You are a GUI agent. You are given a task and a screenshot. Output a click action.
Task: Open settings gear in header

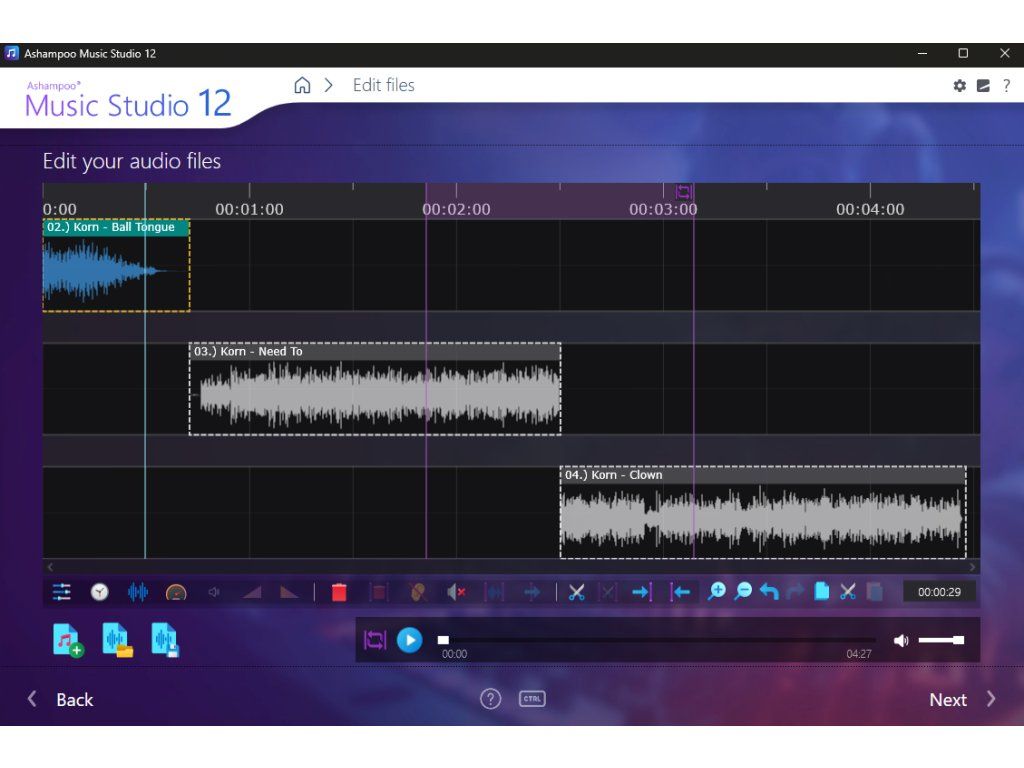pos(960,86)
